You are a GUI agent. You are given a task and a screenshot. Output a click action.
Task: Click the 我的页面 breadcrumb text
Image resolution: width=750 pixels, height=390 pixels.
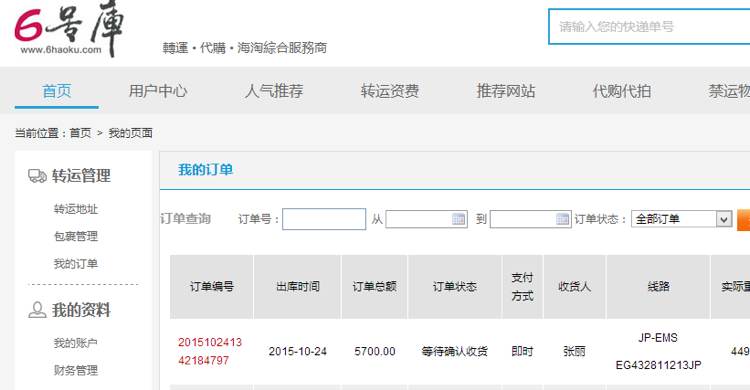(131, 133)
